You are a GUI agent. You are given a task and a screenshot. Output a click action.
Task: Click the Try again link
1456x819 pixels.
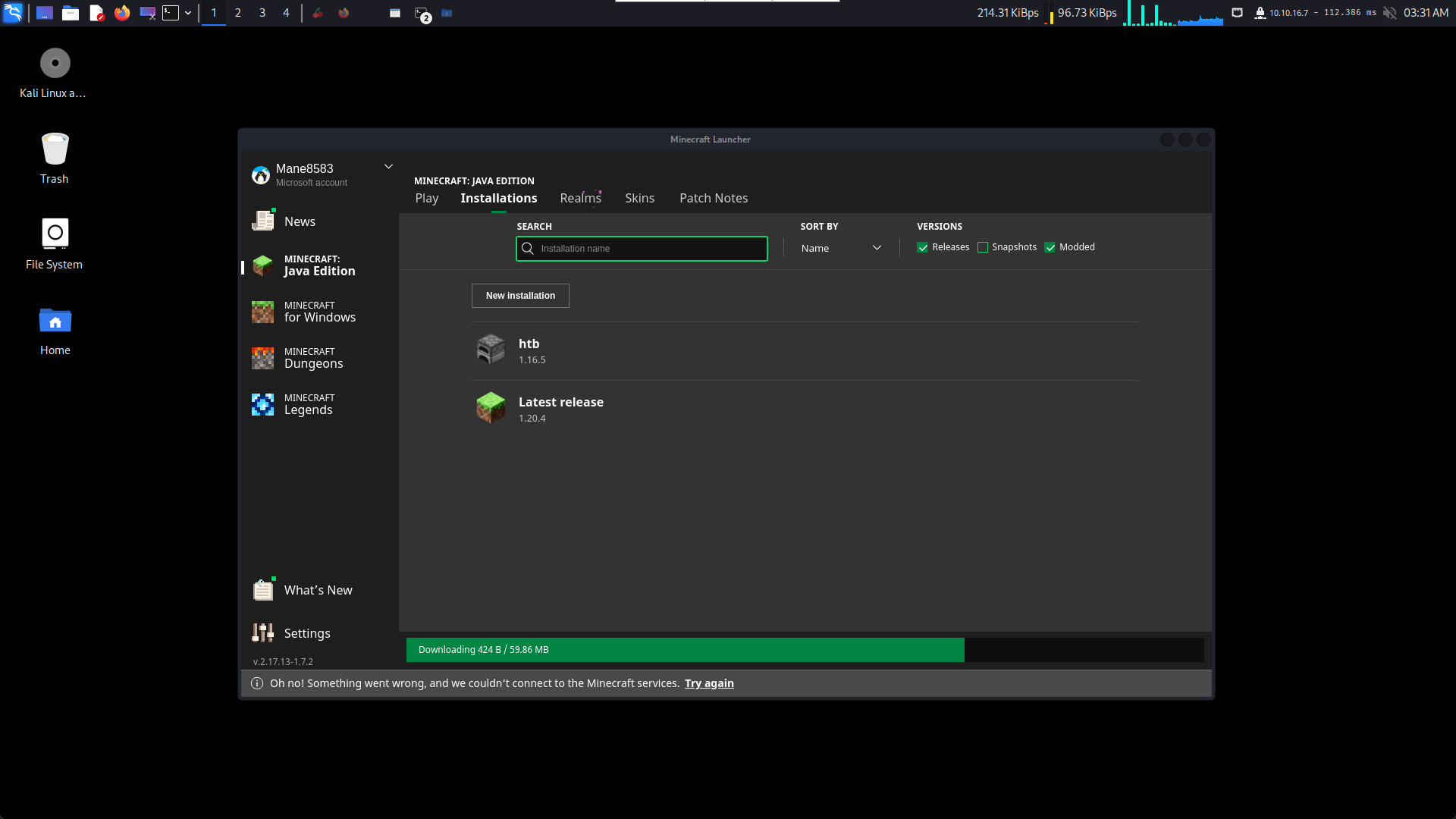point(709,683)
